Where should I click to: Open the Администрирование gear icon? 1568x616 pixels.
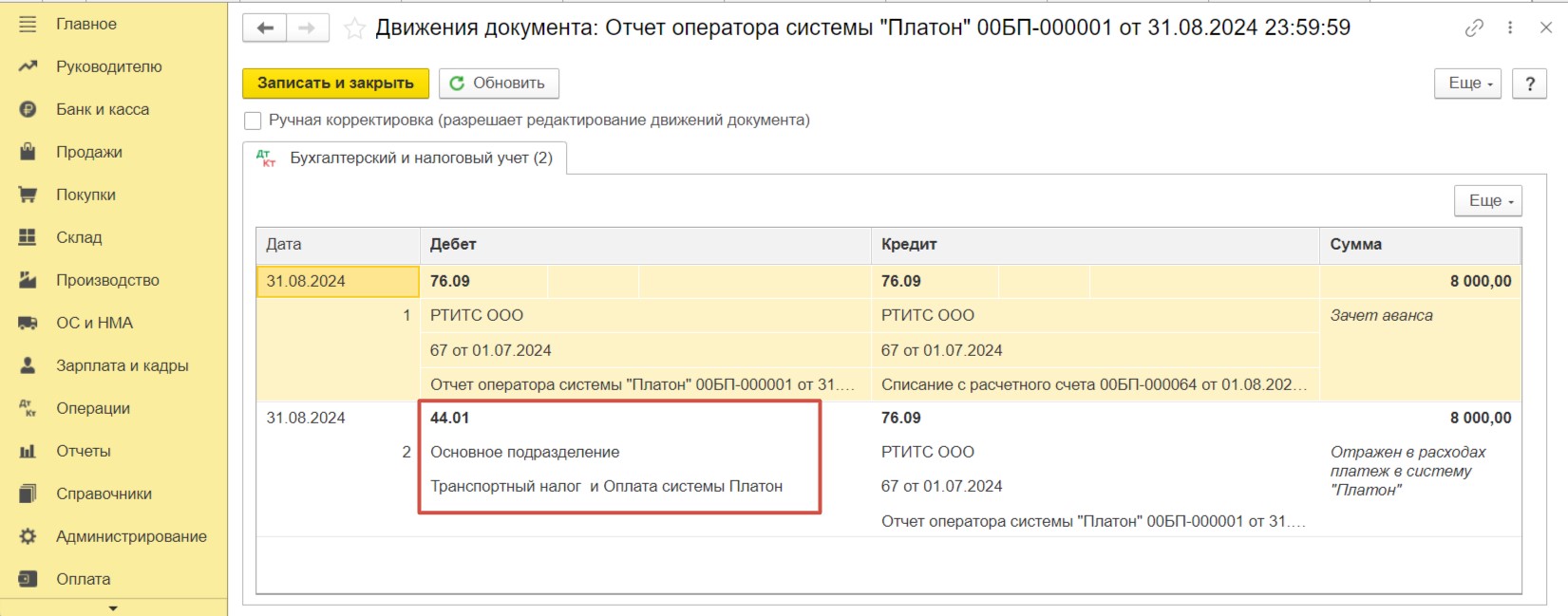coord(28,536)
